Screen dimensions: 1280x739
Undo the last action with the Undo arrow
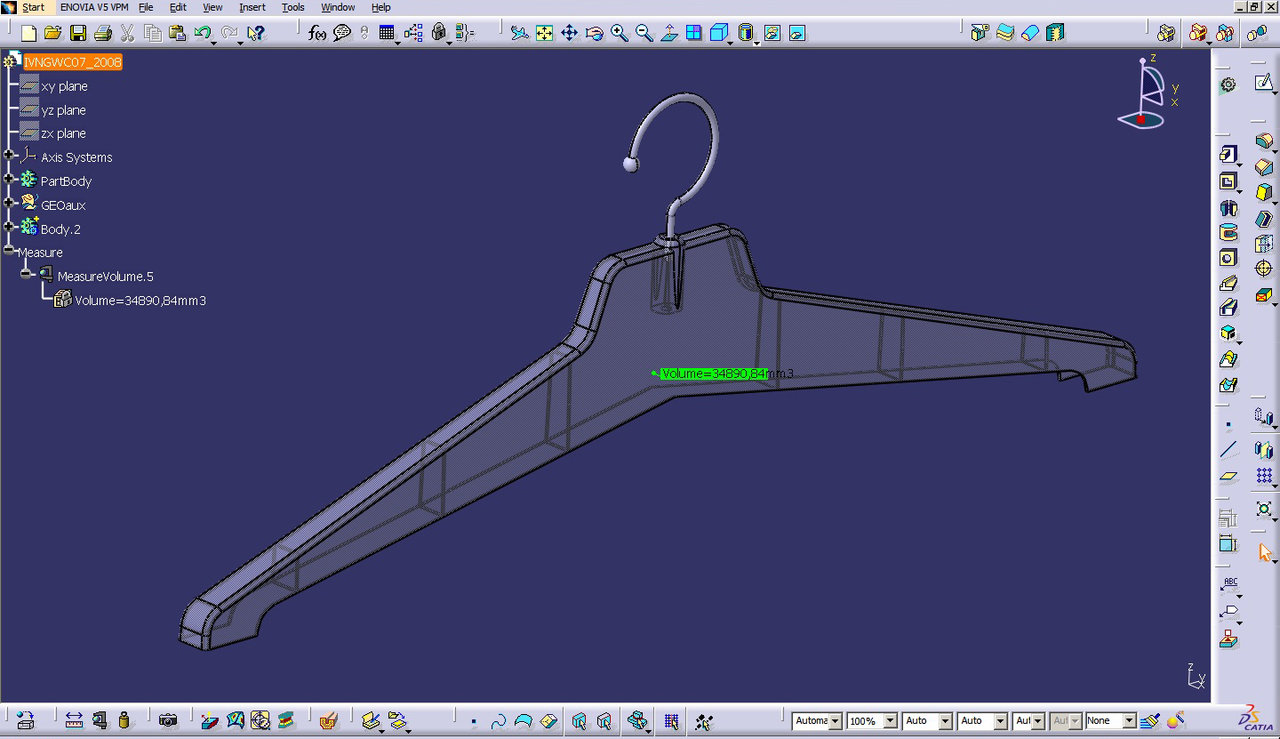[203, 33]
